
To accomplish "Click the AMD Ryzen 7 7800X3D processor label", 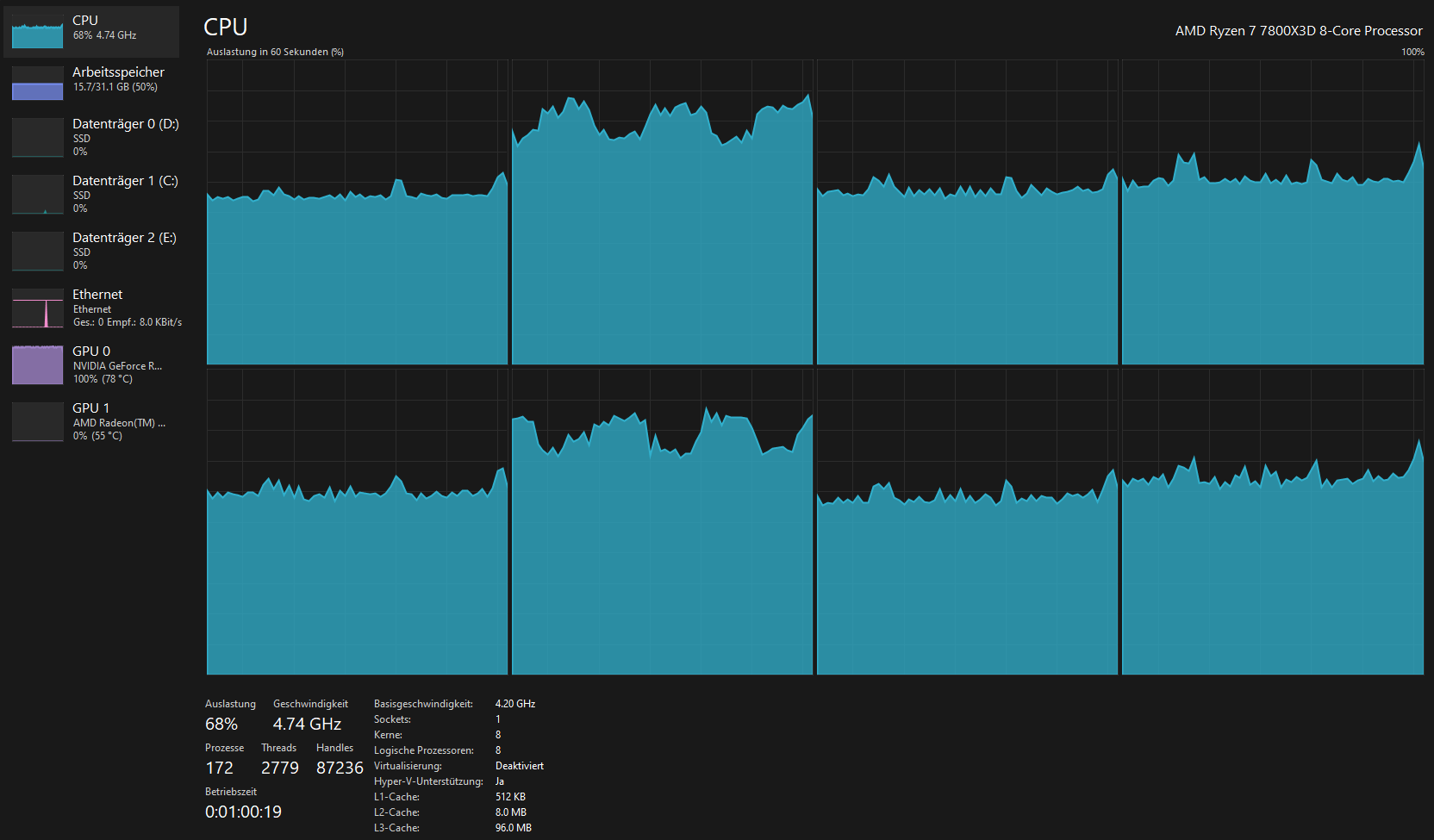I will point(1298,30).
